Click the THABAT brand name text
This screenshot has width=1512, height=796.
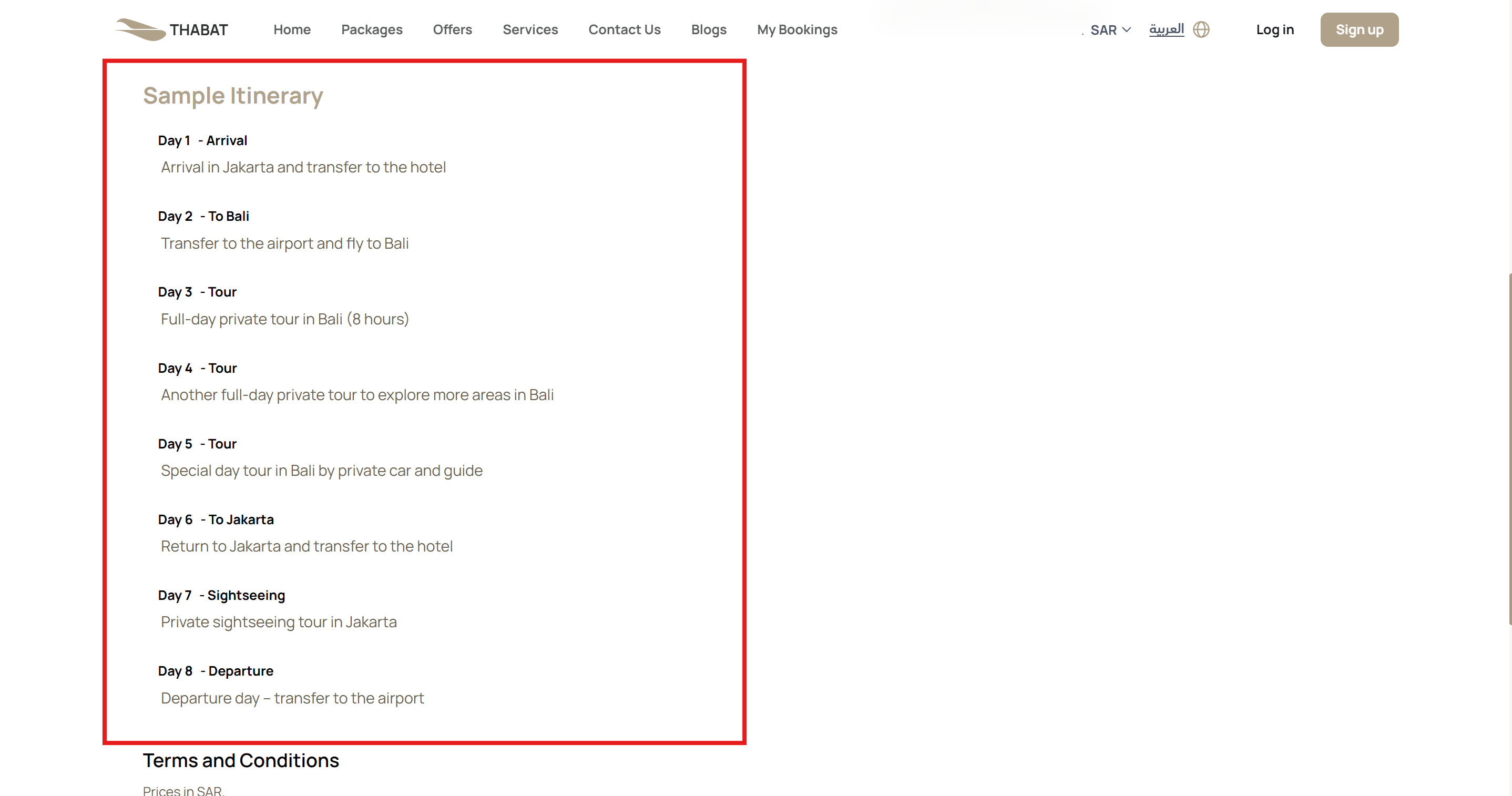point(198,30)
